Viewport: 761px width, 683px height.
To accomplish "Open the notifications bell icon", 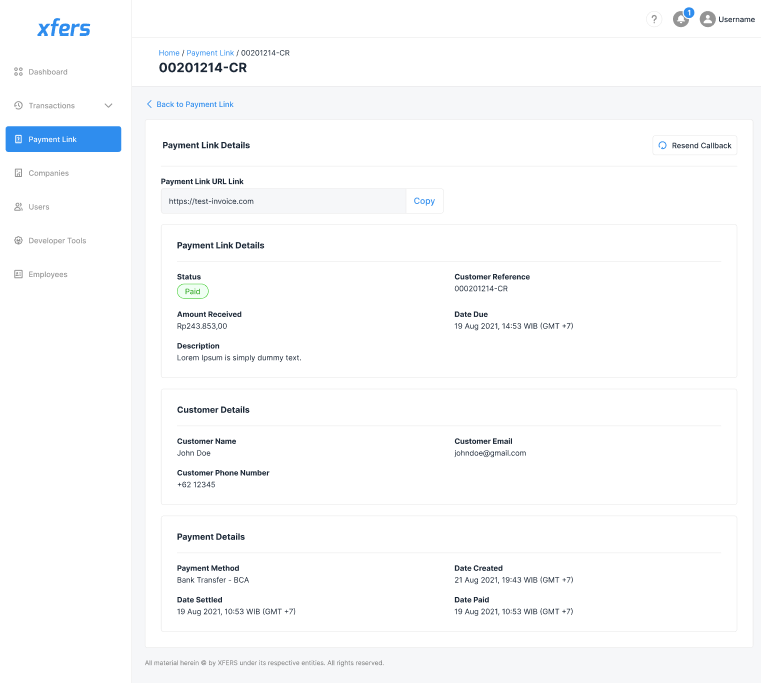I will coord(681,19).
